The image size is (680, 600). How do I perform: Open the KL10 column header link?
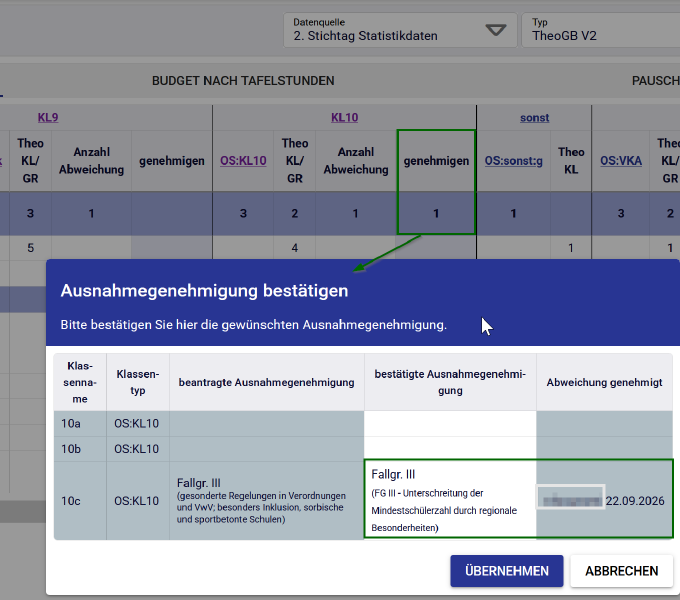344,117
